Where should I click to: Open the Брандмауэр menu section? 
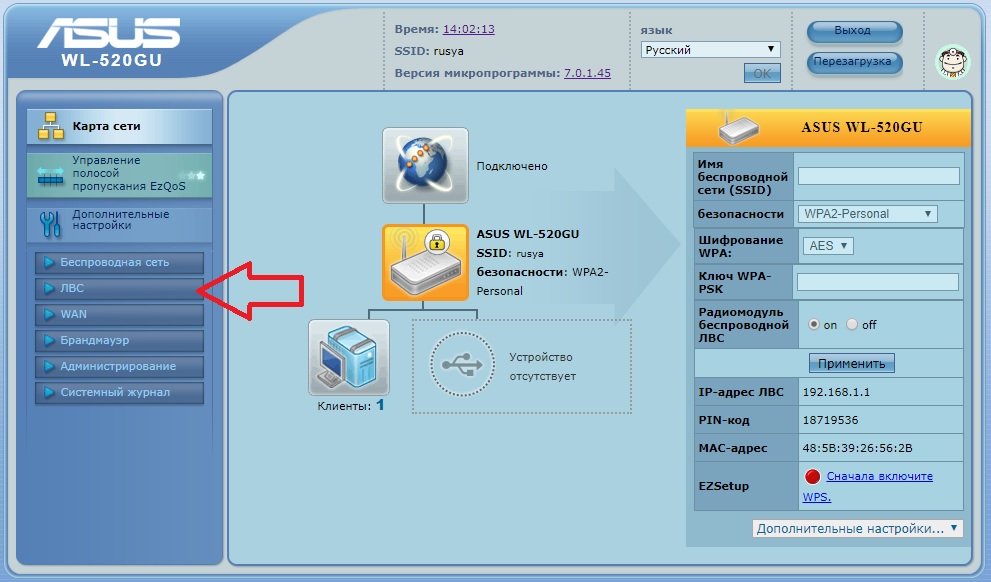pos(119,340)
